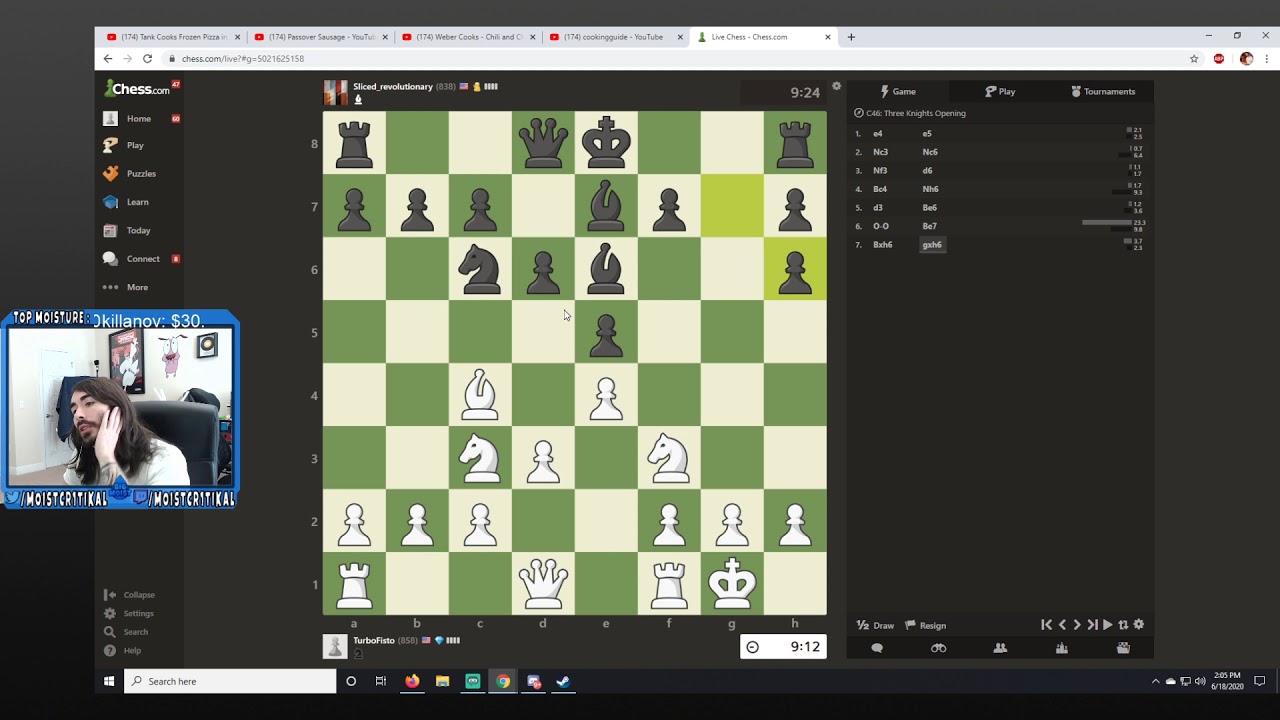Open sidebar Settings
1280x720 pixels.
tap(129, 613)
